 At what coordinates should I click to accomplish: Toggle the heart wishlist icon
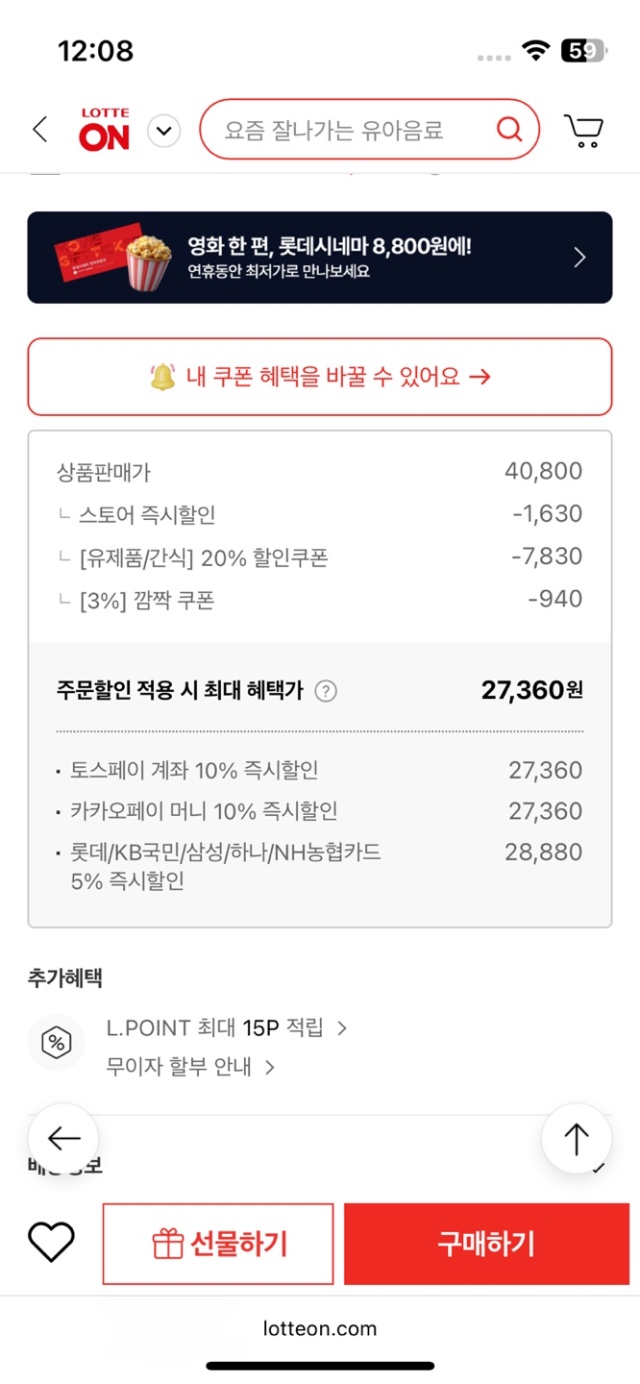[x=51, y=1243]
